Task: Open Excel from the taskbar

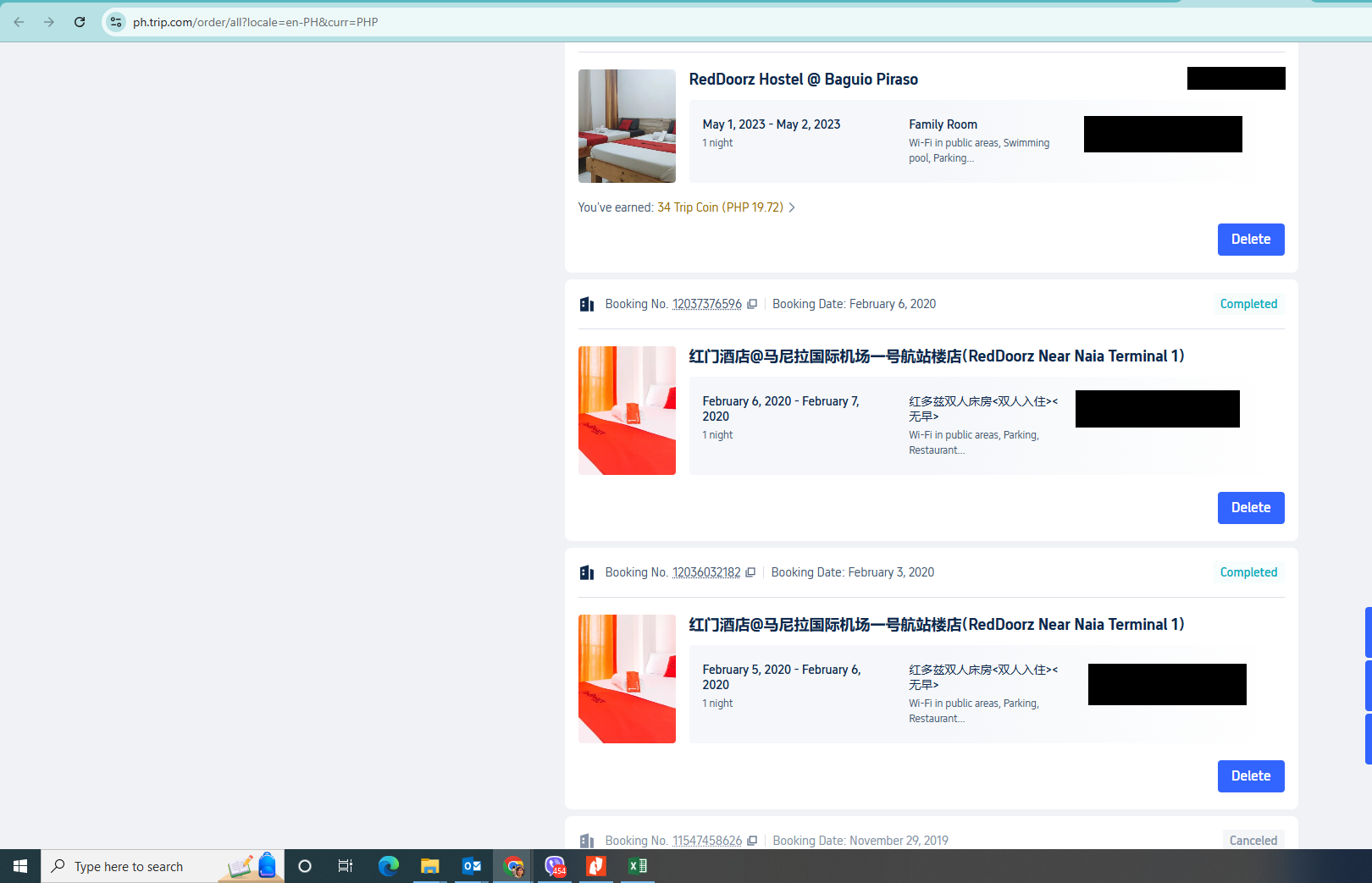Action: [x=638, y=866]
